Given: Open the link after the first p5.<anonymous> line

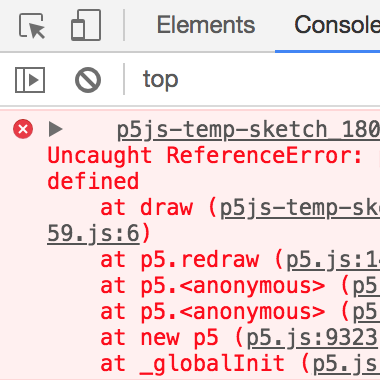Looking at the screenshot, I should click(366, 286).
